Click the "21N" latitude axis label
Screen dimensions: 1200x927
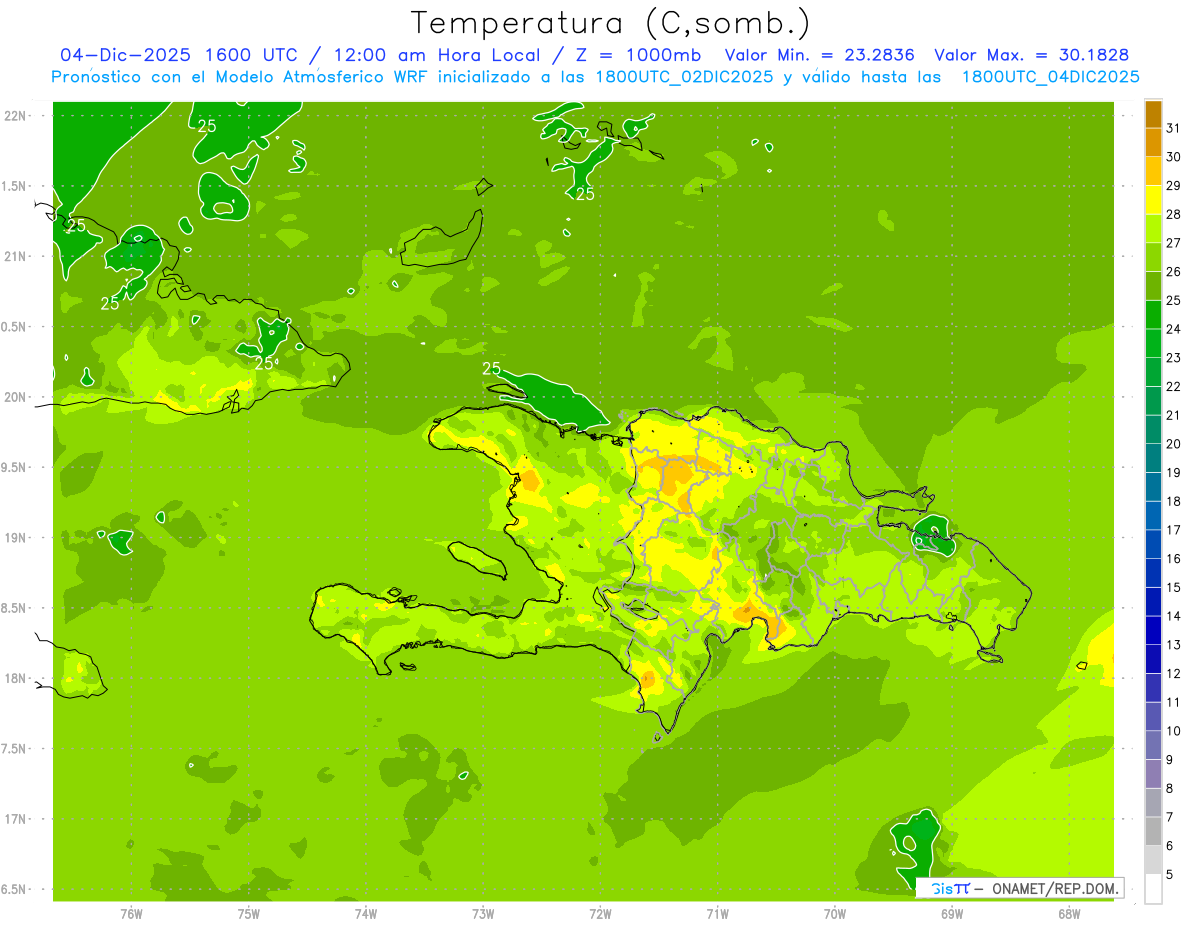(x=17, y=257)
